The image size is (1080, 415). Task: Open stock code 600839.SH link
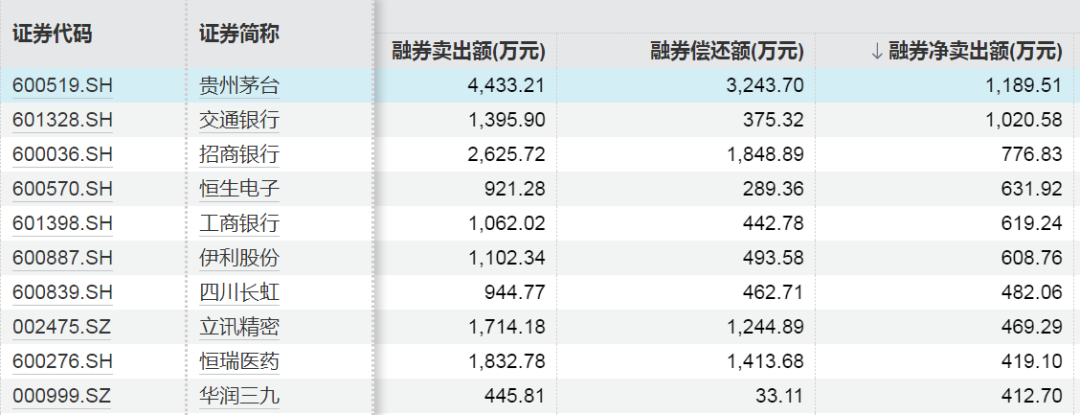click(x=62, y=292)
